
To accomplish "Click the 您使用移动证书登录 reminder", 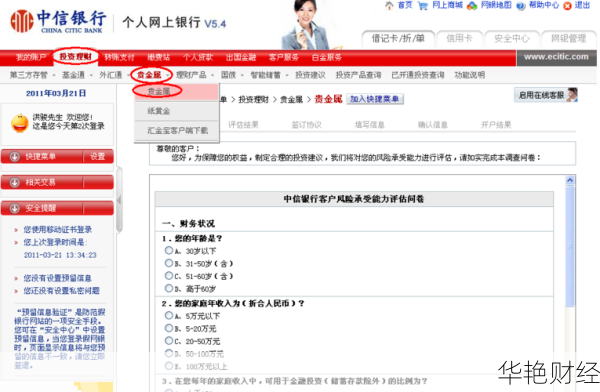I will click(57, 230).
